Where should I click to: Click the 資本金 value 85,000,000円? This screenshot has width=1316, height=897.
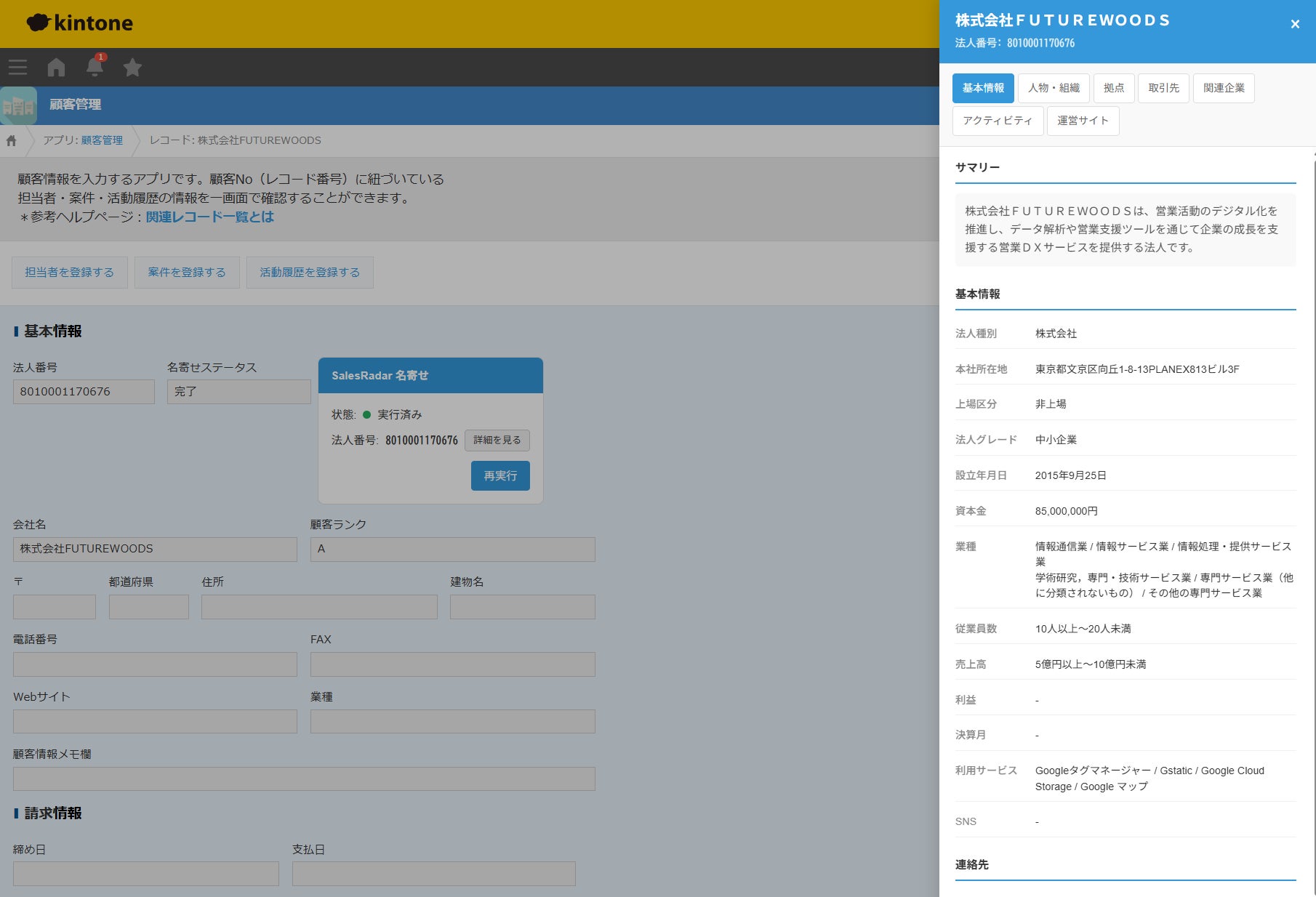coord(1067,511)
